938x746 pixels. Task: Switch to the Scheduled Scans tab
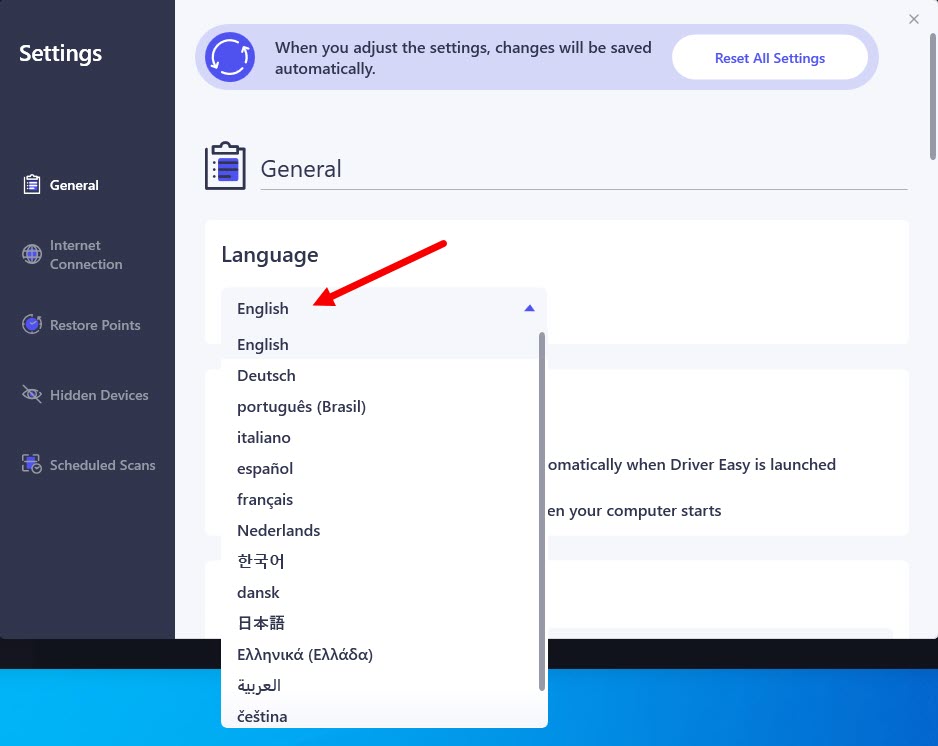102,465
